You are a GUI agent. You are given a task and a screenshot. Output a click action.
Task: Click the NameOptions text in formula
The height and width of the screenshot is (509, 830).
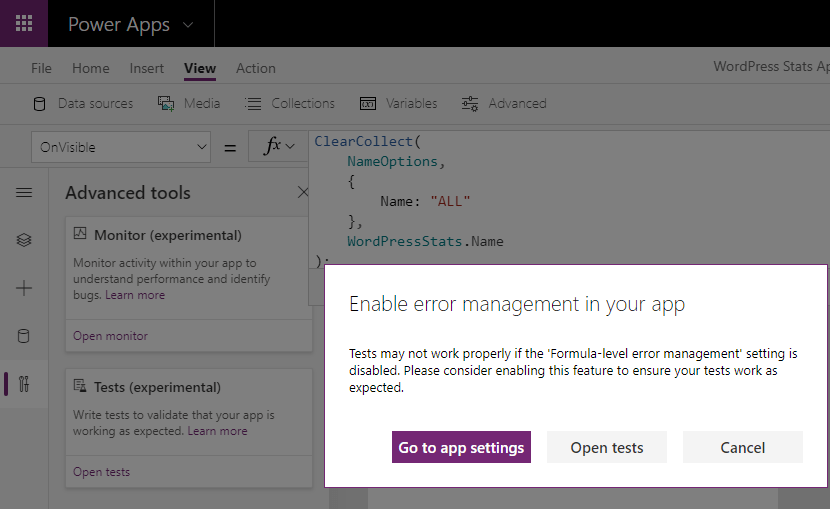[392, 161]
